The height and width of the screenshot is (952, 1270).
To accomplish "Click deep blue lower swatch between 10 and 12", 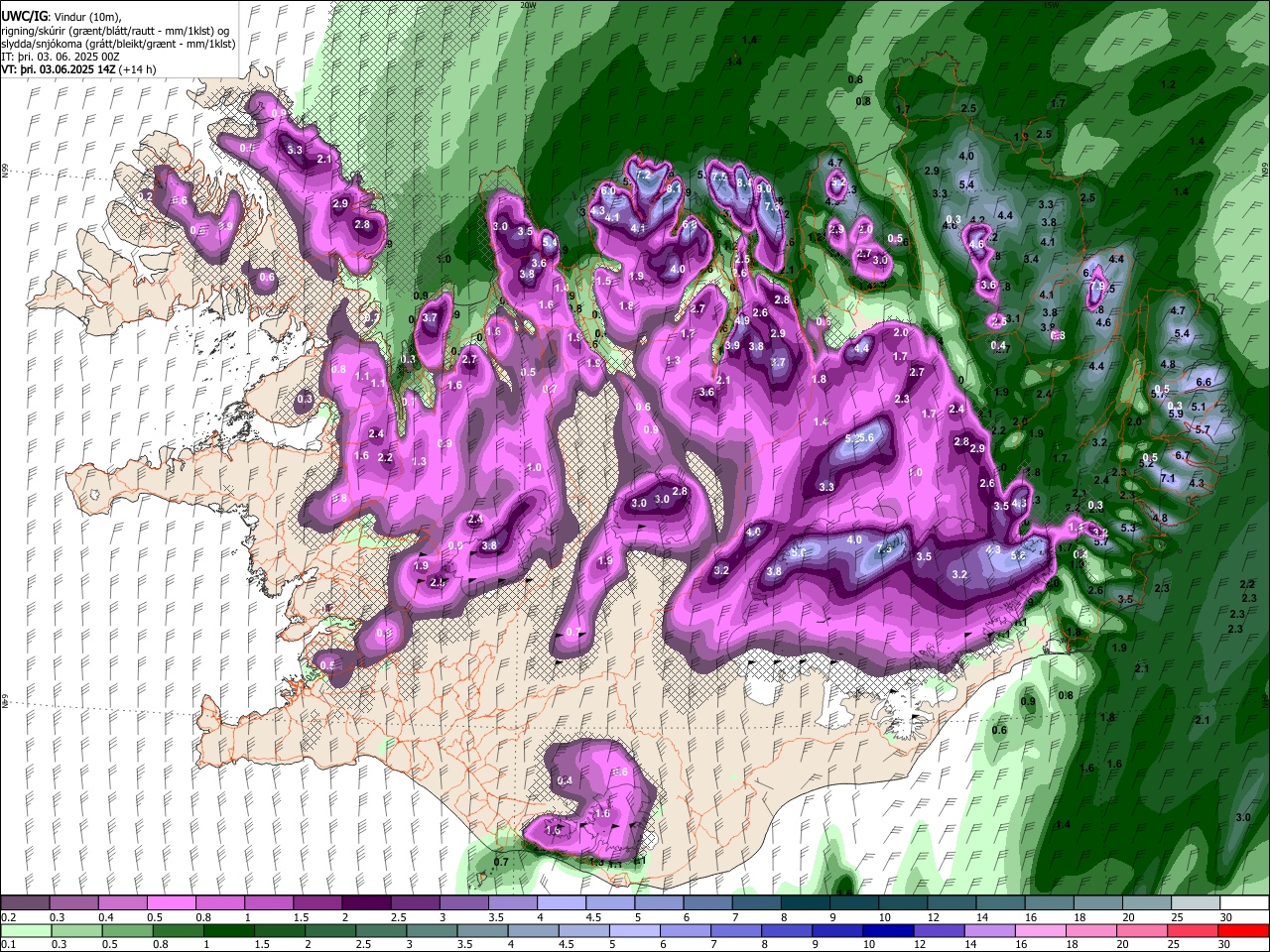I will tap(889, 930).
